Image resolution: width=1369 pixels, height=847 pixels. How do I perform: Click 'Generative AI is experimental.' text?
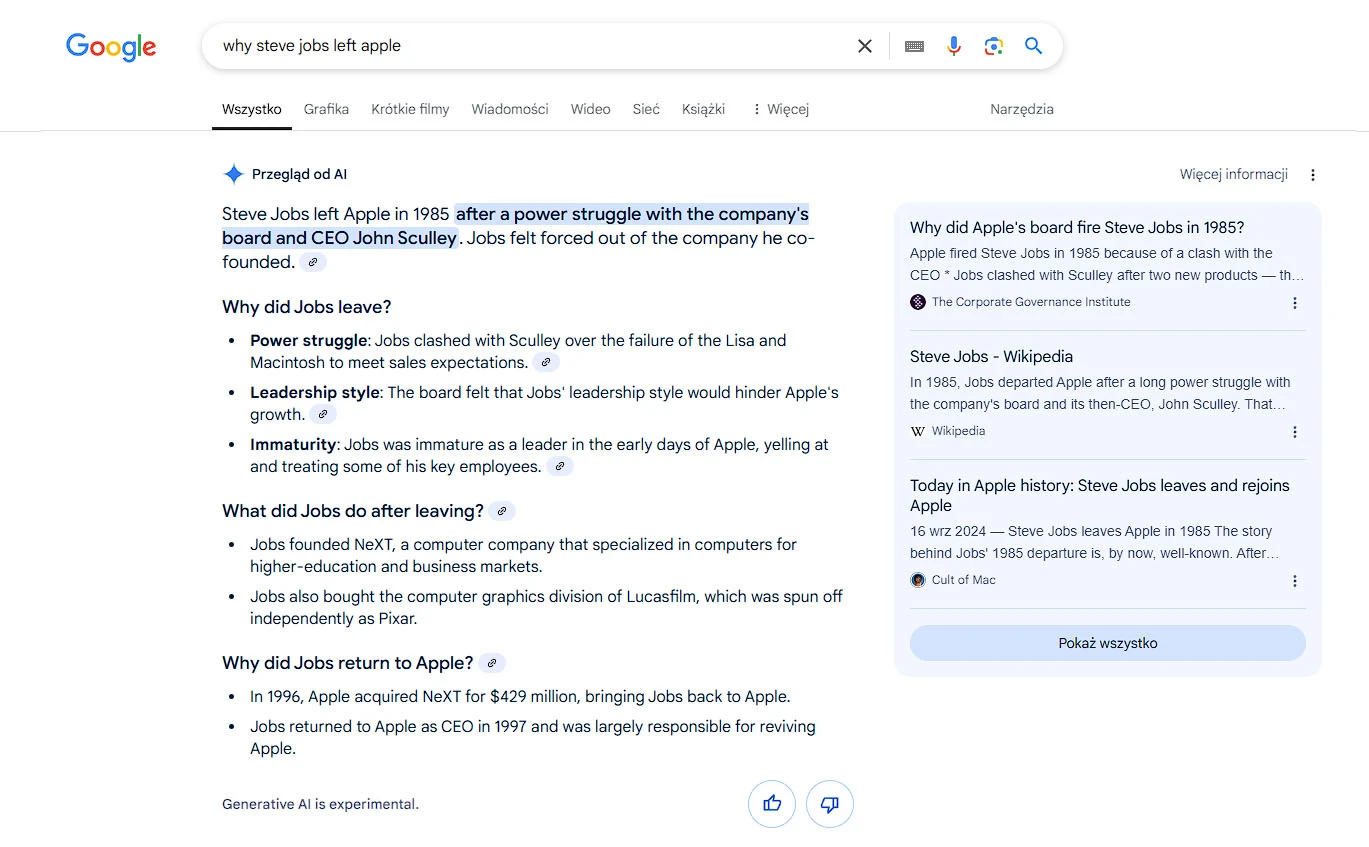tap(320, 804)
